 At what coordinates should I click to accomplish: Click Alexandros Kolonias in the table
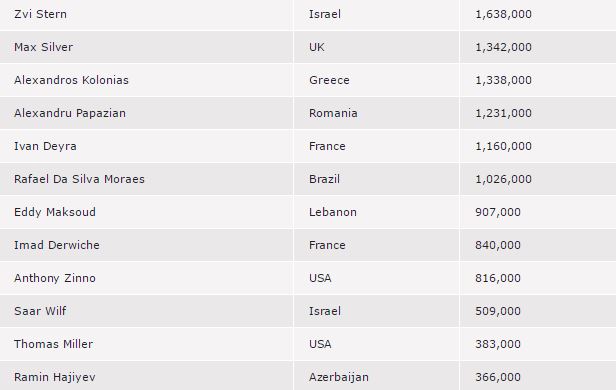[x=71, y=80]
